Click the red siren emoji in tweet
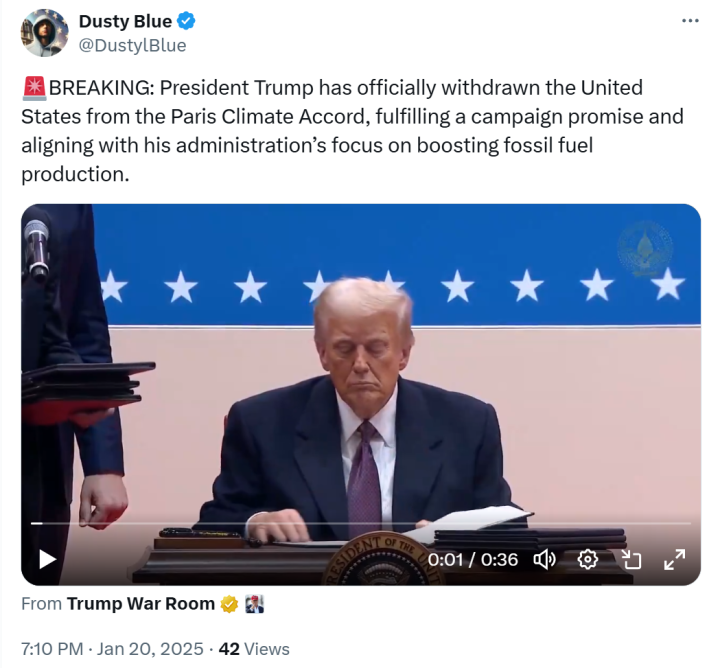This screenshot has width=720, height=668. [33, 88]
